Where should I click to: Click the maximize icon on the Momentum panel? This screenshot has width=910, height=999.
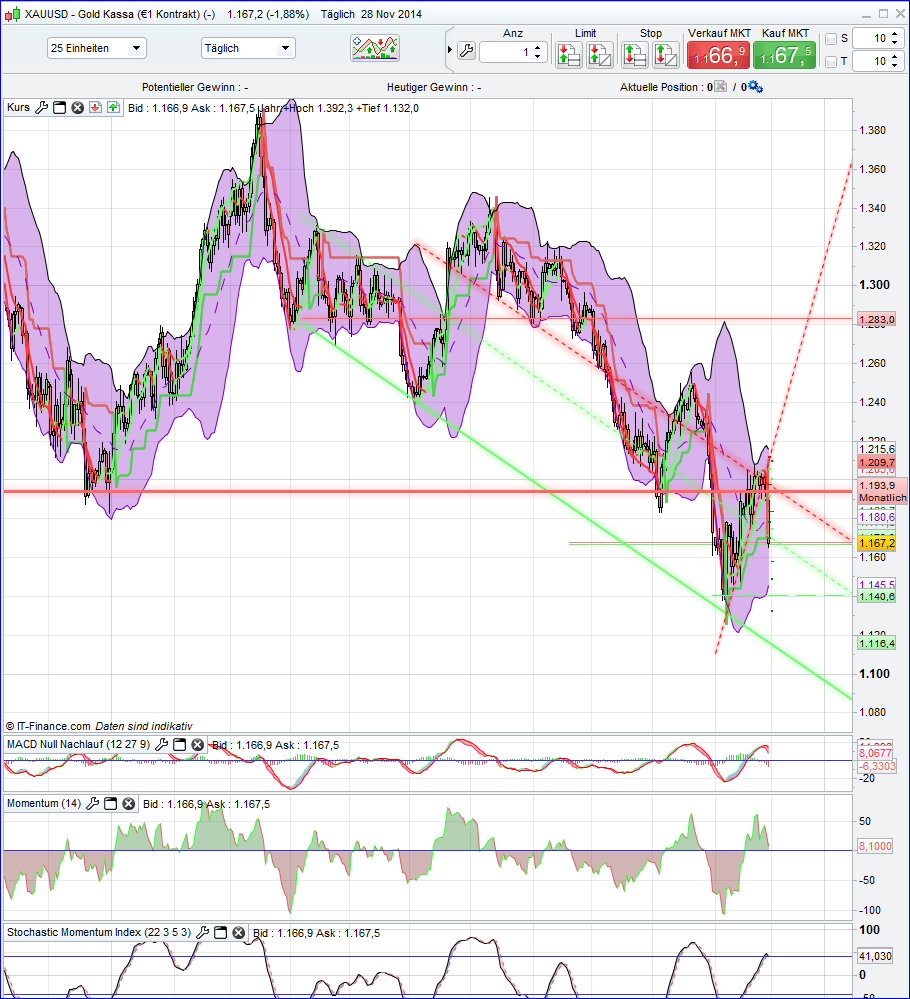(x=110, y=803)
